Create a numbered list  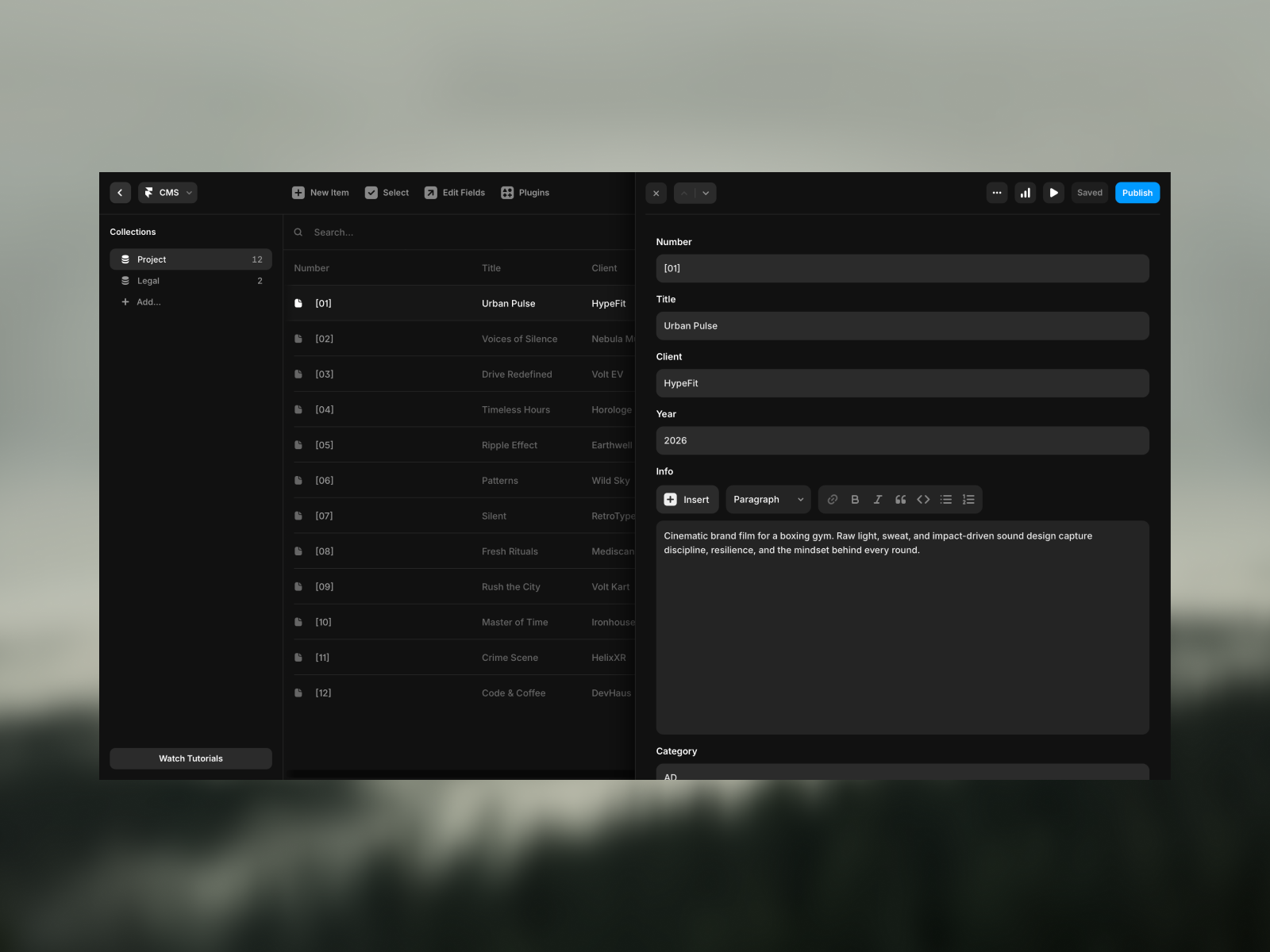tap(968, 500)
